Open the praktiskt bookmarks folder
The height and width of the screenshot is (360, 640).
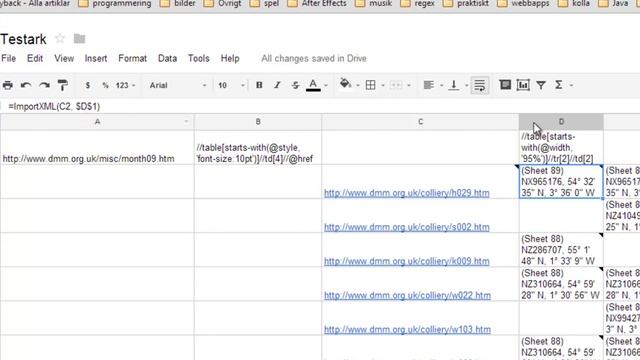(466, 4)
